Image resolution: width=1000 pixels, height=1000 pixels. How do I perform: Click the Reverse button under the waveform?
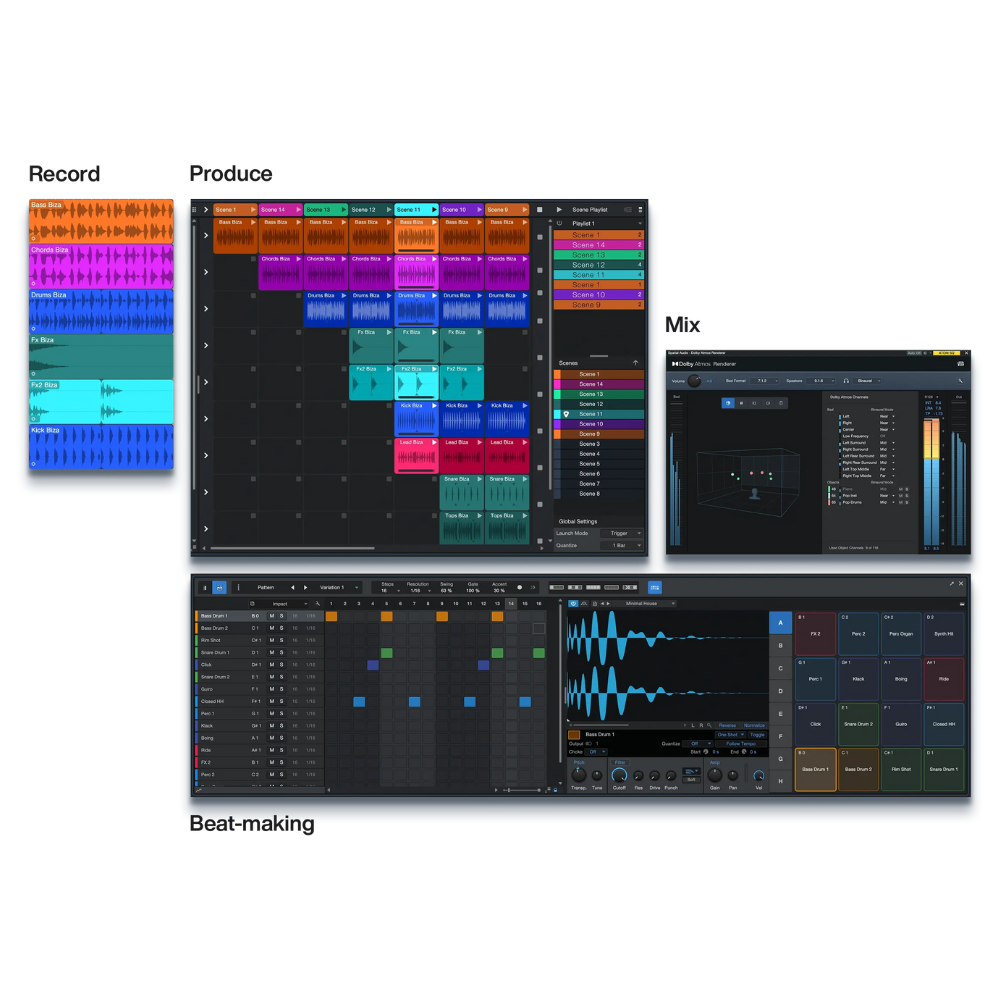(x=727, y=725)
